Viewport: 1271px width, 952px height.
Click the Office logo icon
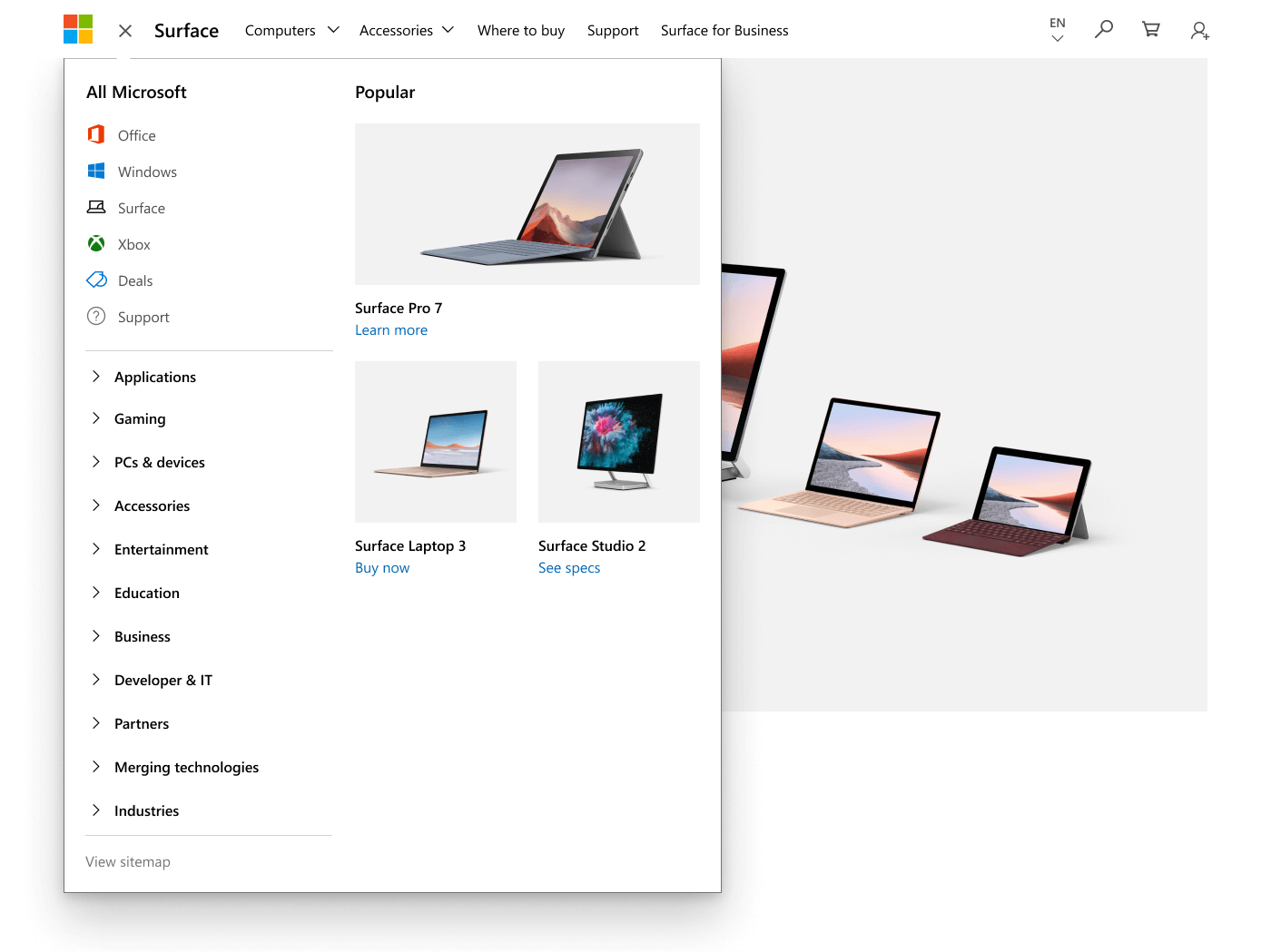(x=96, y=134)
